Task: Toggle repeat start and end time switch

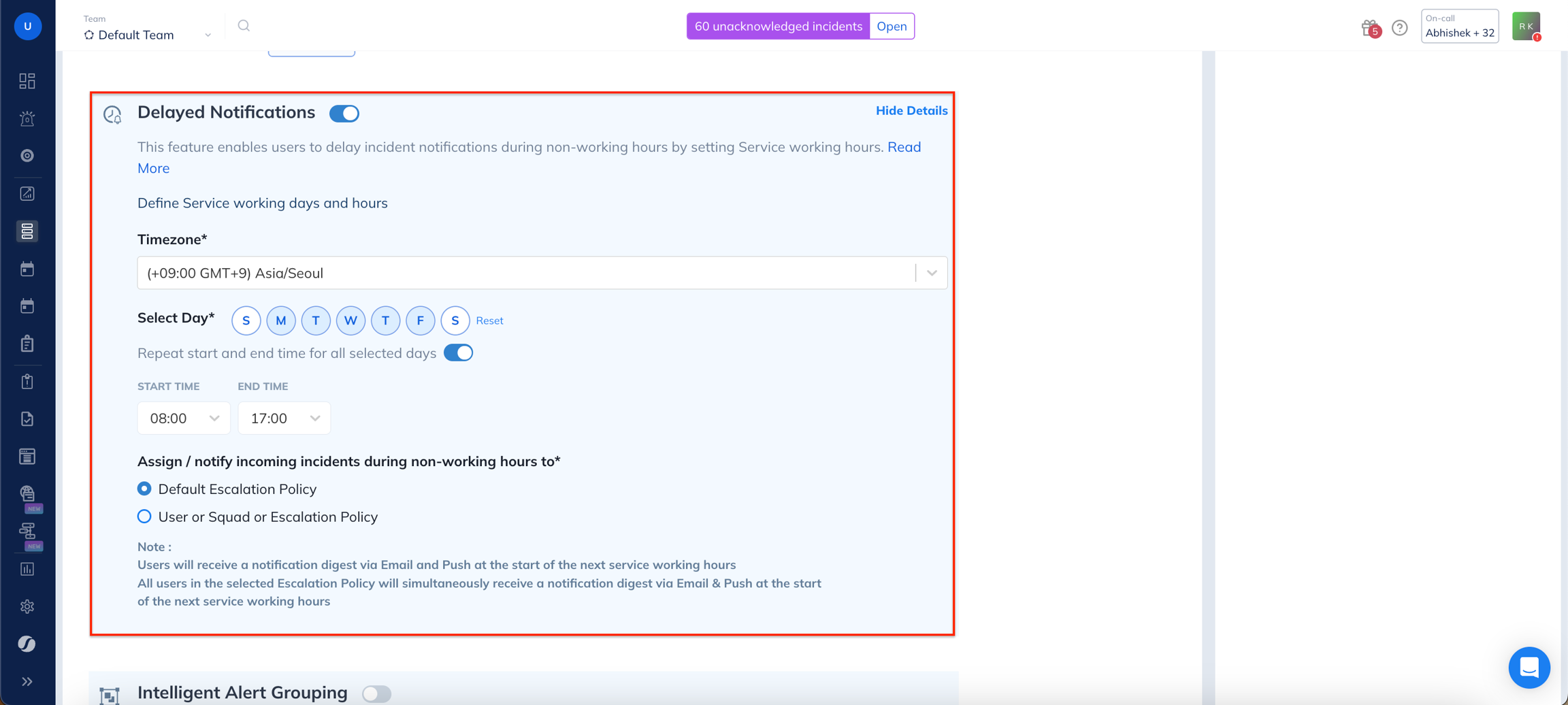Action: [458, 352]
